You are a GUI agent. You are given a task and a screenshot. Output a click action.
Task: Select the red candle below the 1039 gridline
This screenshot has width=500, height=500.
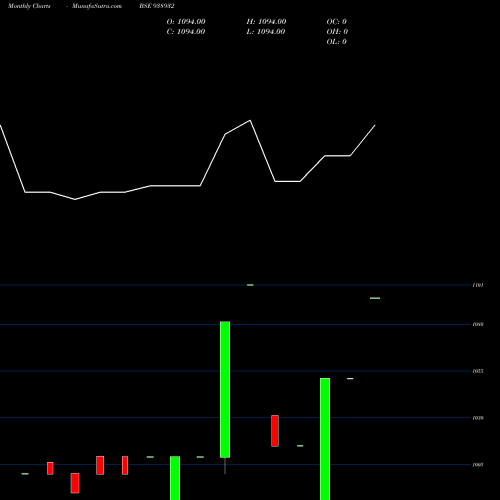pos(275,431)
